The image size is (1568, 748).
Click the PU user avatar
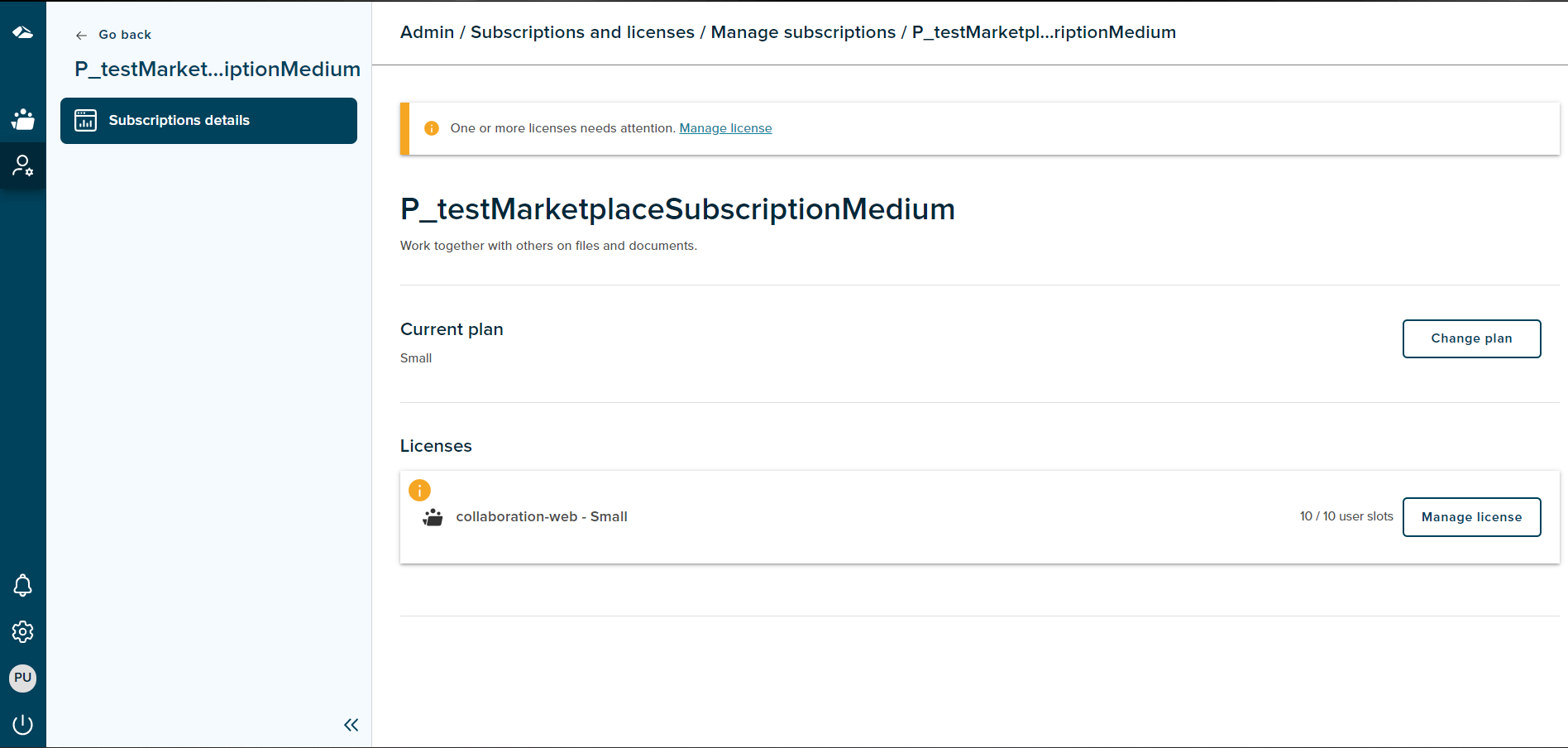pos(22,678)
